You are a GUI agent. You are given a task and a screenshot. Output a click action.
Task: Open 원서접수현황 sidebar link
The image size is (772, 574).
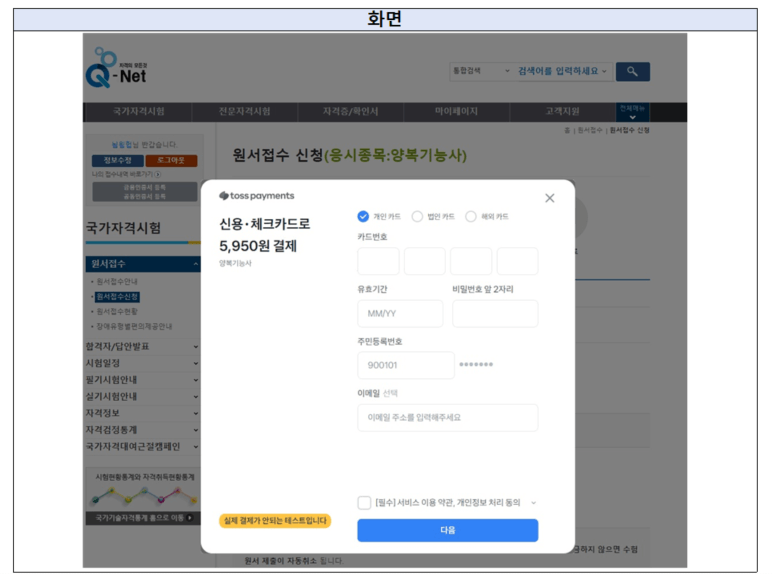(117, 312)
